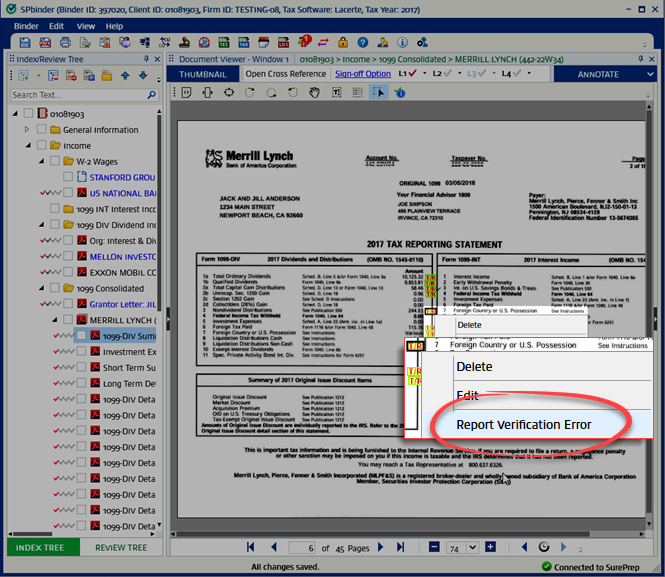
Task: Click the zoom in plus button
Action: (490, 547)
